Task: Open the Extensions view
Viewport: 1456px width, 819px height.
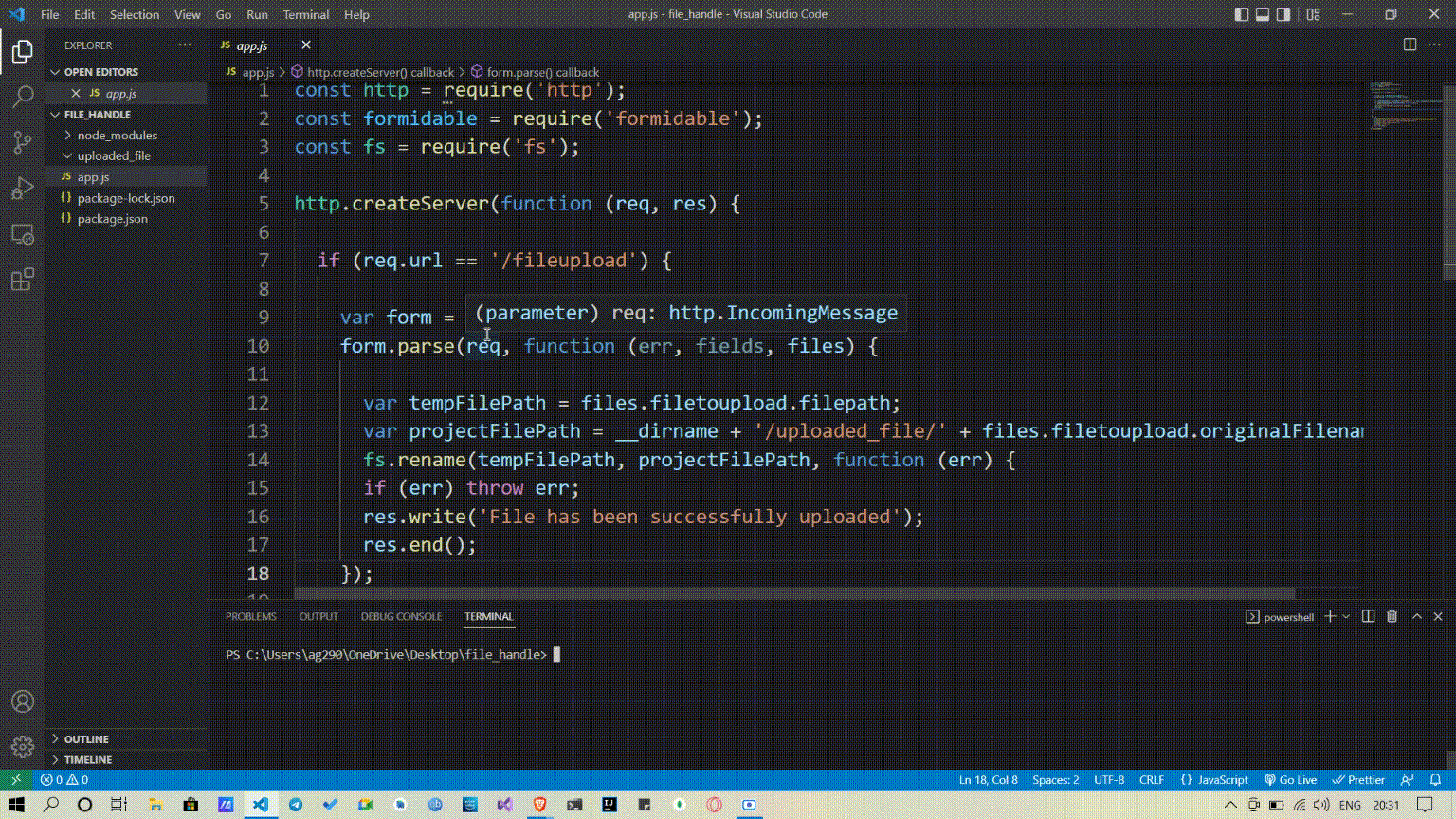Action: [x=23, y=279]
